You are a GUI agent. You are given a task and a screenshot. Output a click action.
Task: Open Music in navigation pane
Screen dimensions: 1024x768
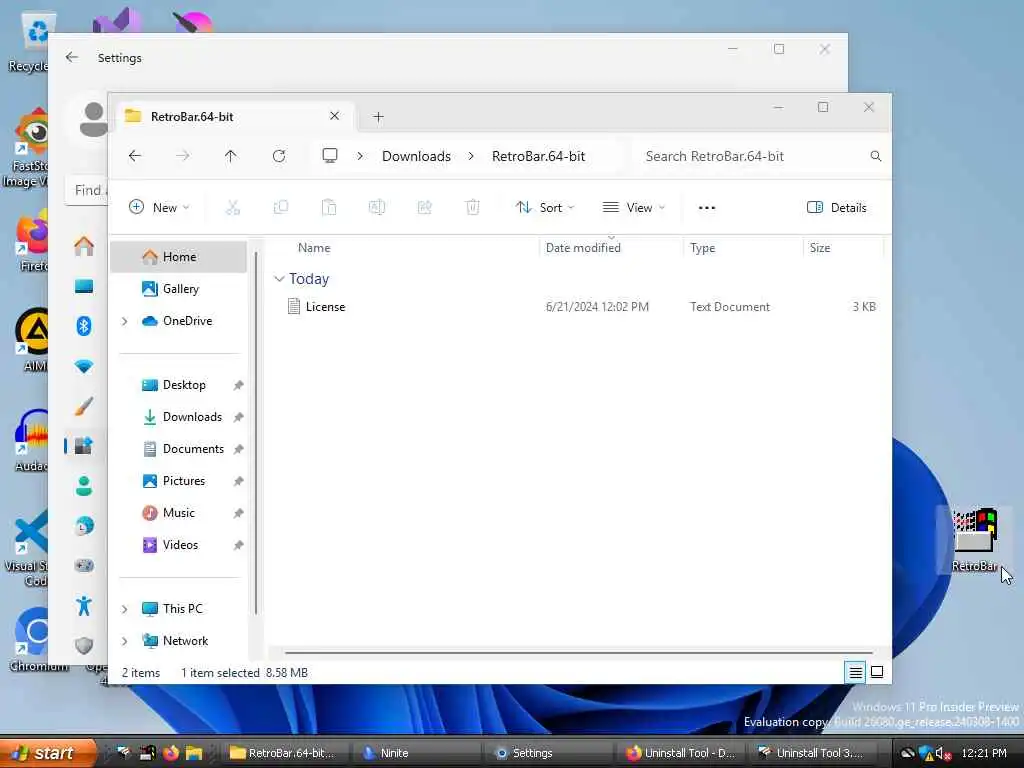coord(179,513)
